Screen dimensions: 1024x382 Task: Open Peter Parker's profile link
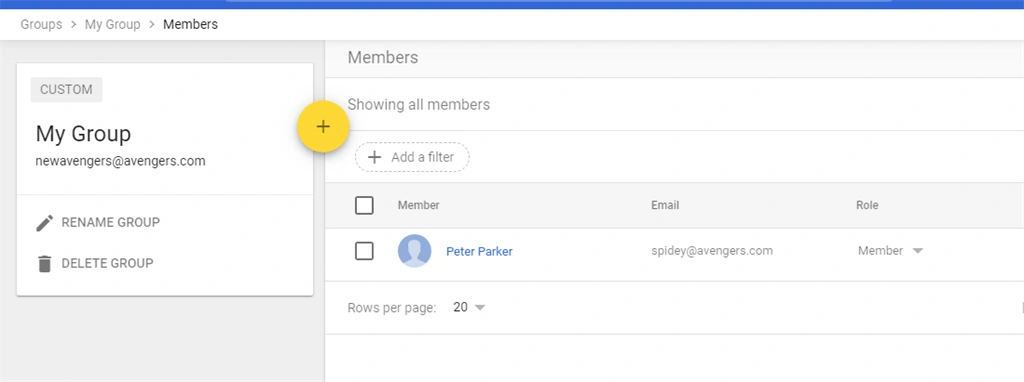pos(479,251)
